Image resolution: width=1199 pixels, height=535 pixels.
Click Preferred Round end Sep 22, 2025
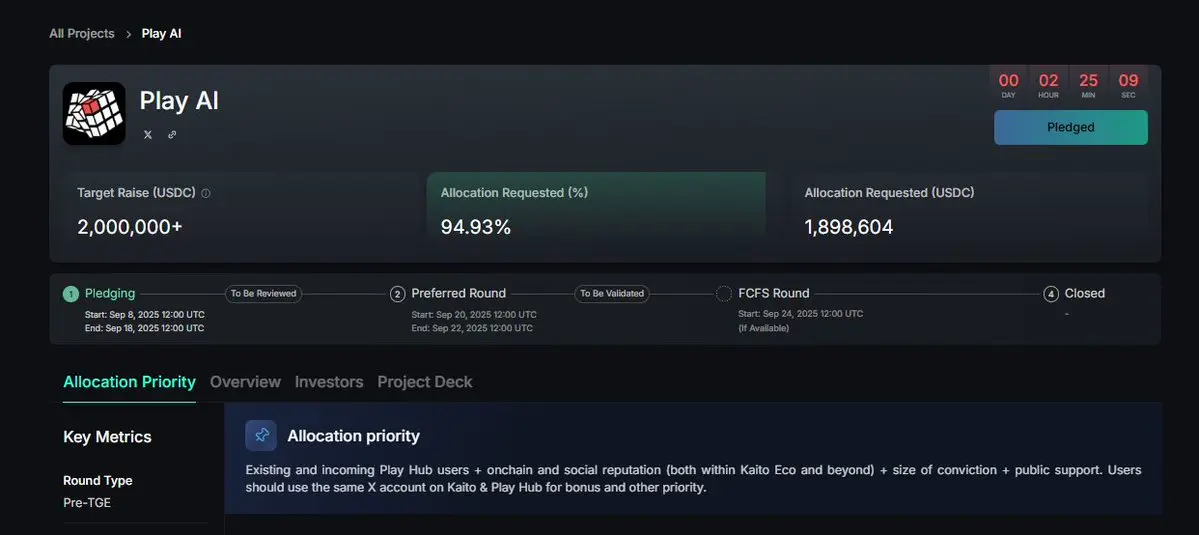473,329
